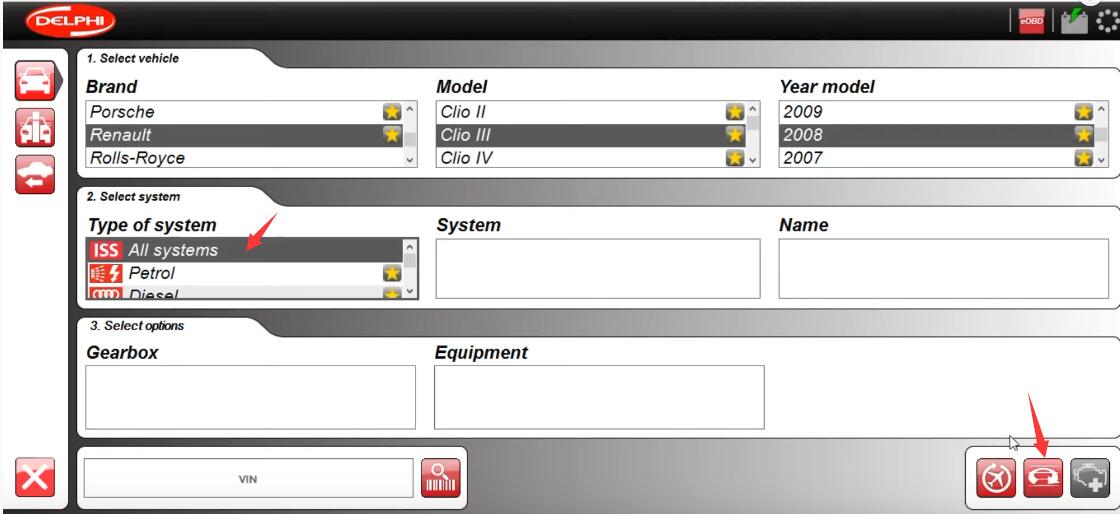
Task: Click the ISS icon beside All systems
Action: tap(105, 250)
